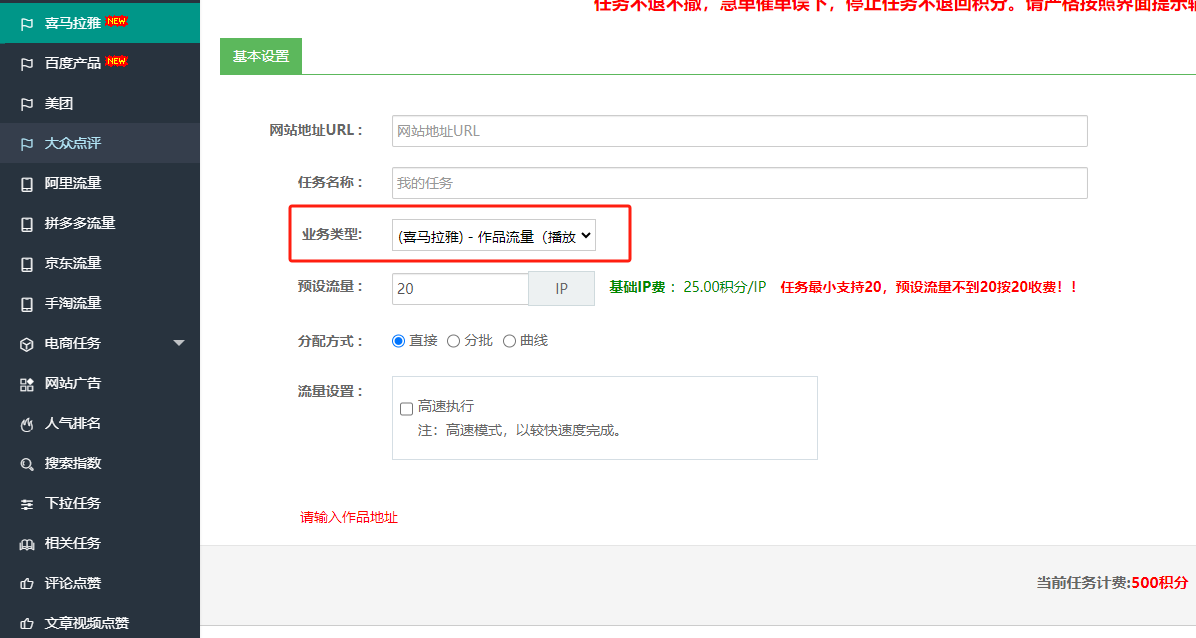Open 网站广告 in the sidebar
Screen dimensions: 1196x638
(100, 383)
